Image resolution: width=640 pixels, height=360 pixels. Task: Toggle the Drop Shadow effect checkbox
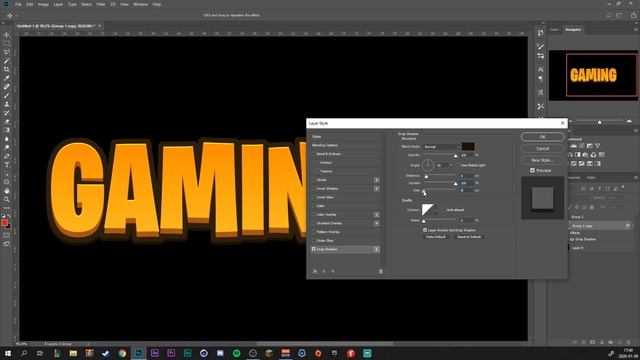point(314,249)
